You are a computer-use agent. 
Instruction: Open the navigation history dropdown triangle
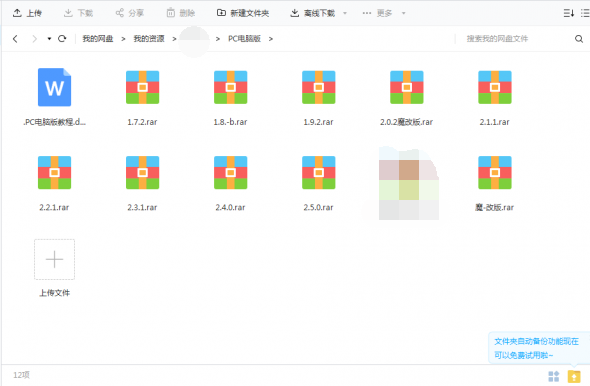click(x=49, y=39)
